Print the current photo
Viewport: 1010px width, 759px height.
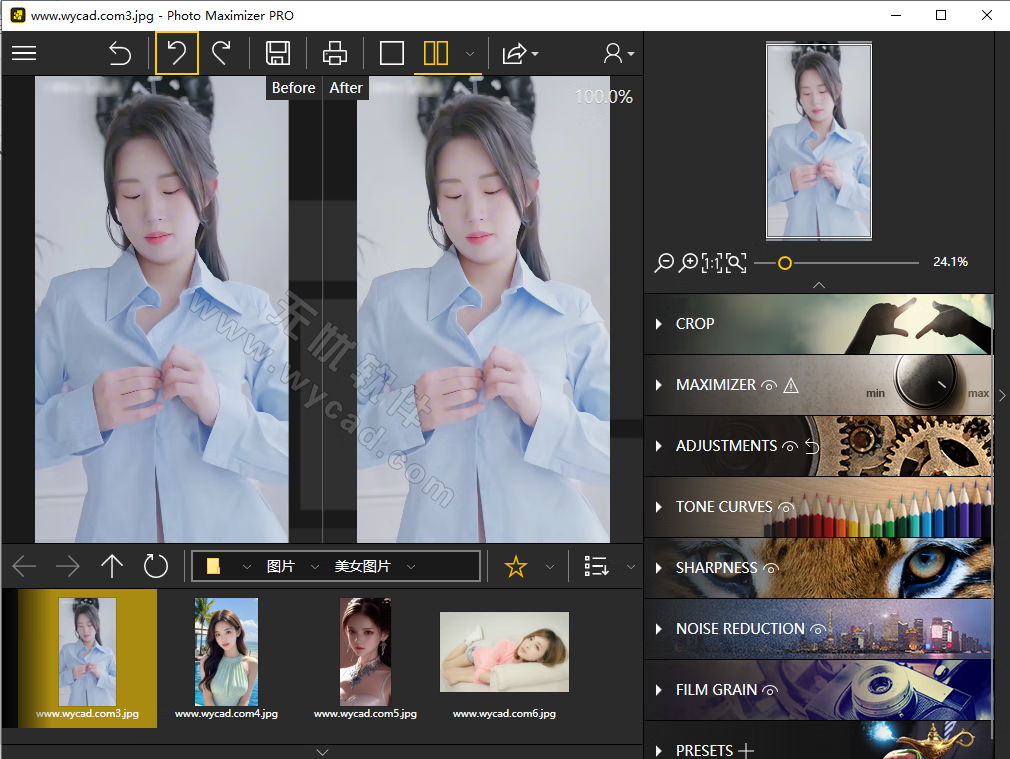tap(334, 53)
